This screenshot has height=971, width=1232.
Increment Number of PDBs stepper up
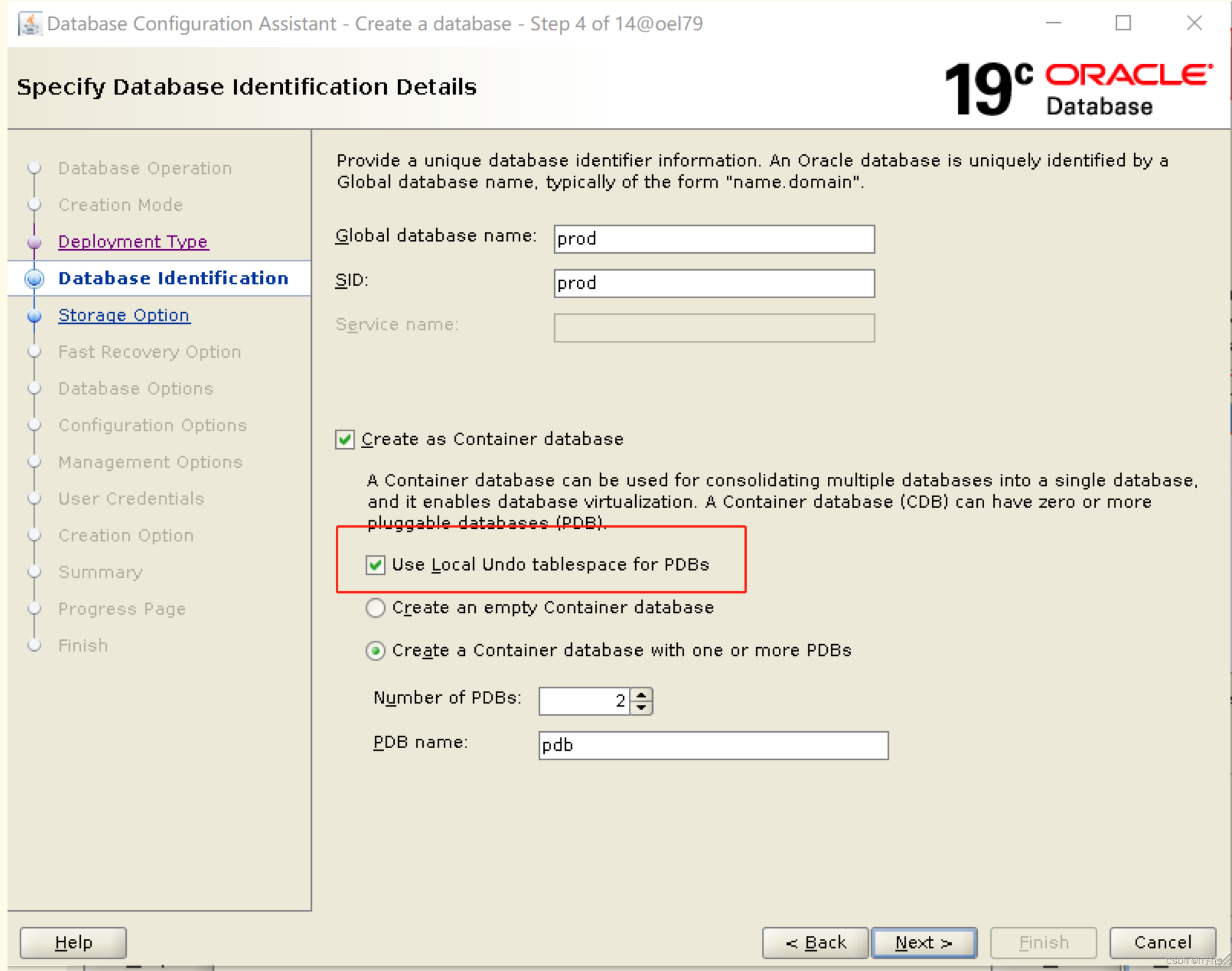tap(647, 693)
